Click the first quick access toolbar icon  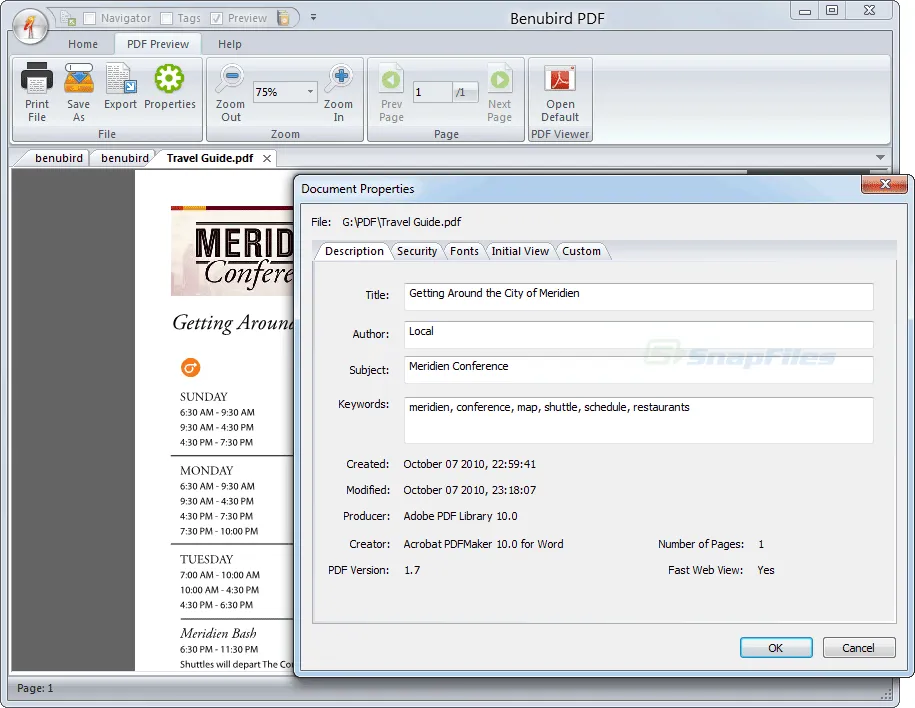(x=68, y=18)
